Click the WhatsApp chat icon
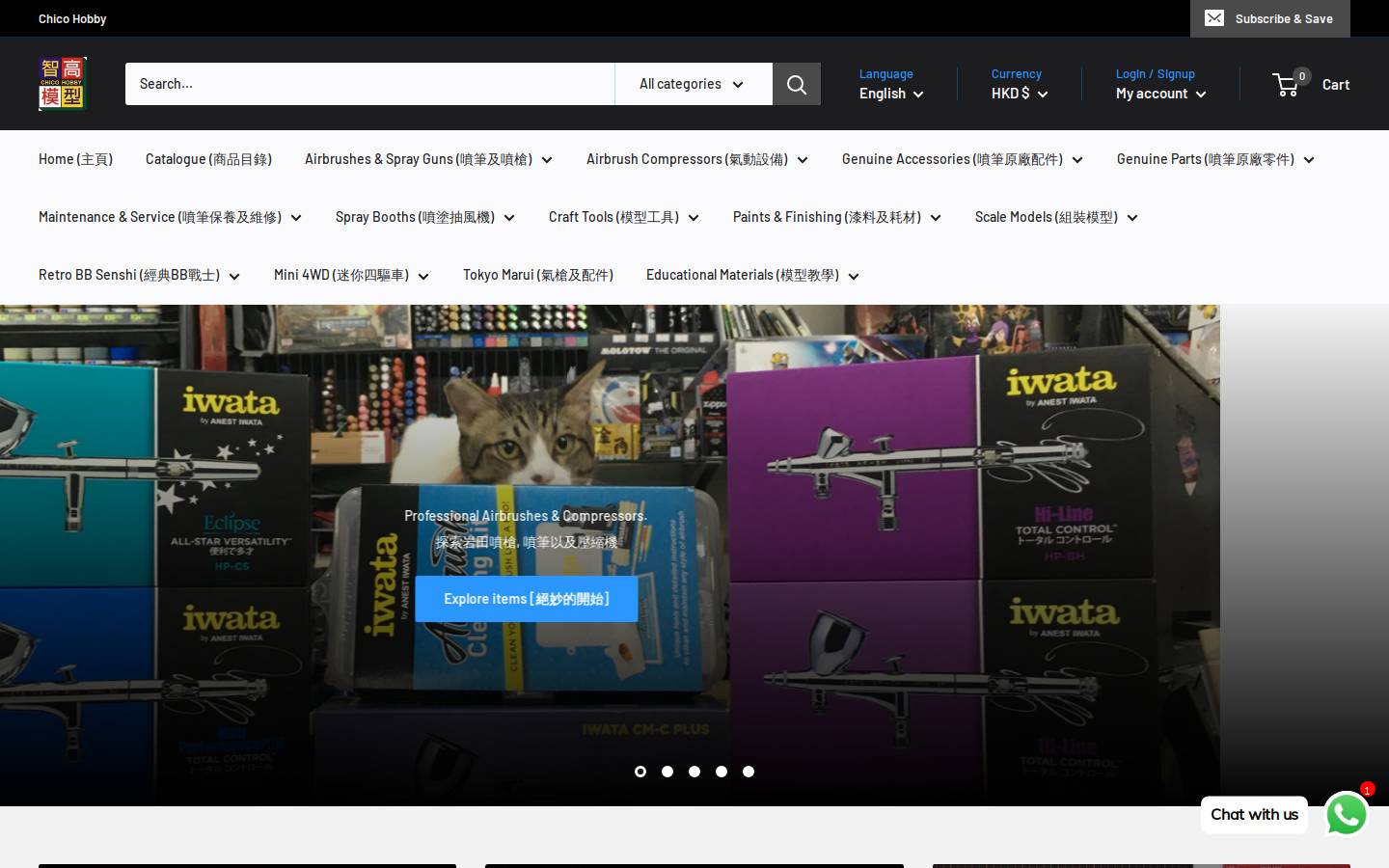This screenshot has width=1389, height=868. click(x=1347, y=815)
